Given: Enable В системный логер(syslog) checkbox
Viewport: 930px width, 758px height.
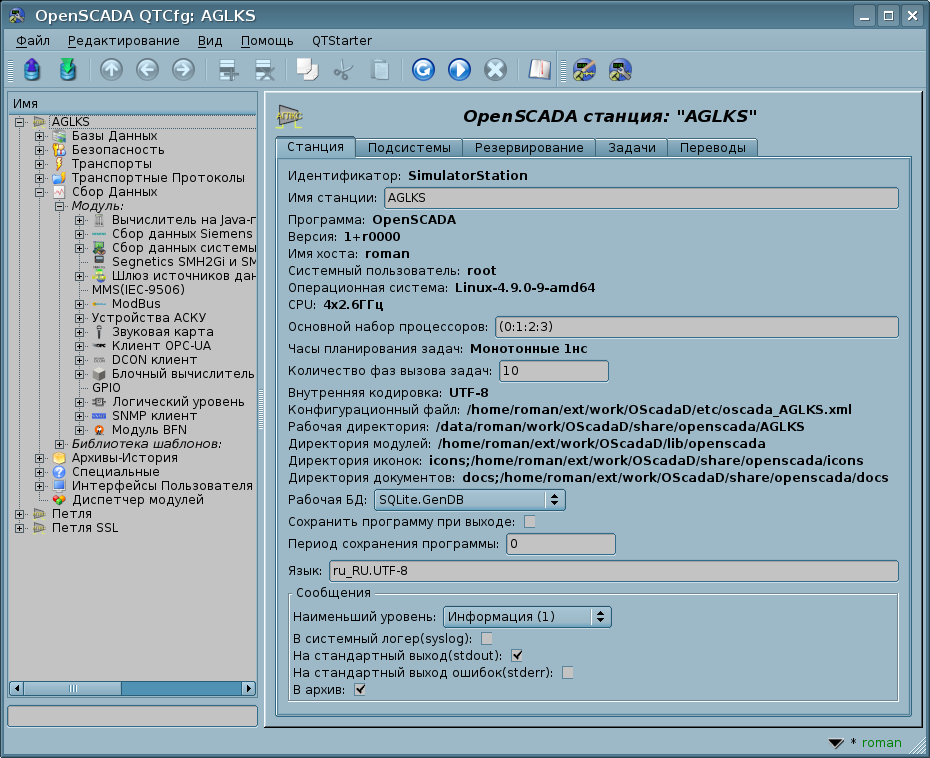Looking at the screenshot, I should (x=486, y=639).
